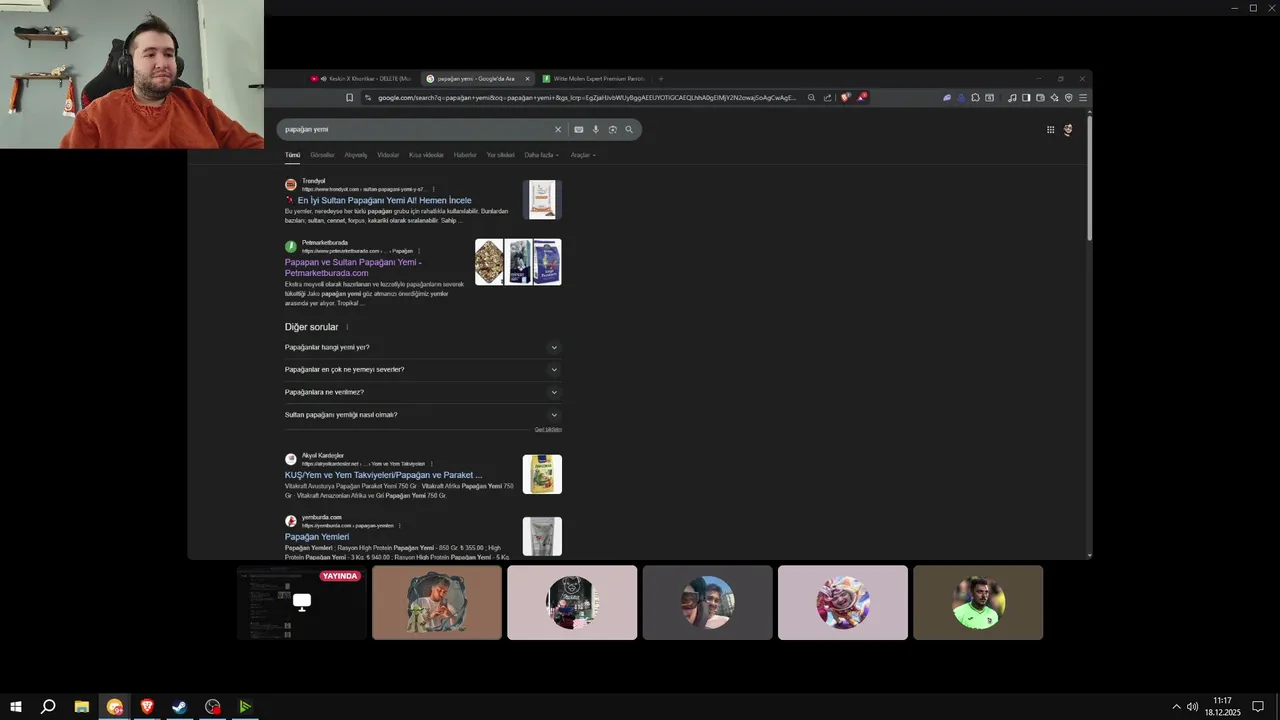Show hidden system tray icons
1280x720 pixels.
tap(1176, 707)
